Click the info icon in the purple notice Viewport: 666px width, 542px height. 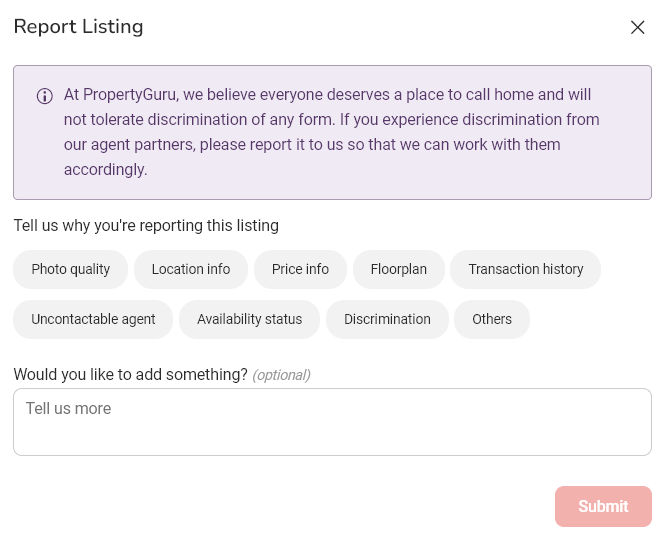click(x=45, y=96)
